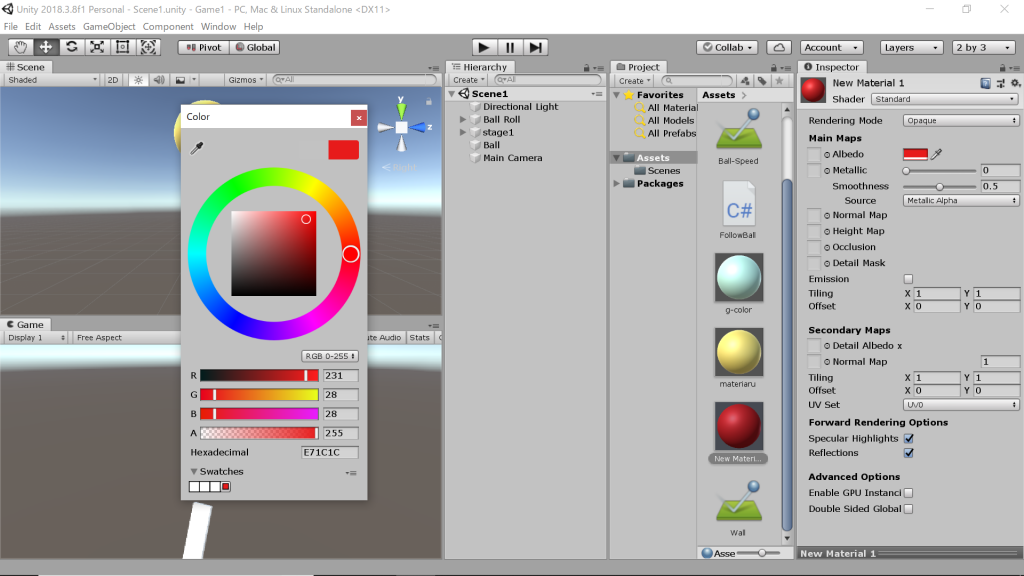Toggle Global handle rotation
The height and width of the screenshot is (576, 1024).
coord(255,47)
